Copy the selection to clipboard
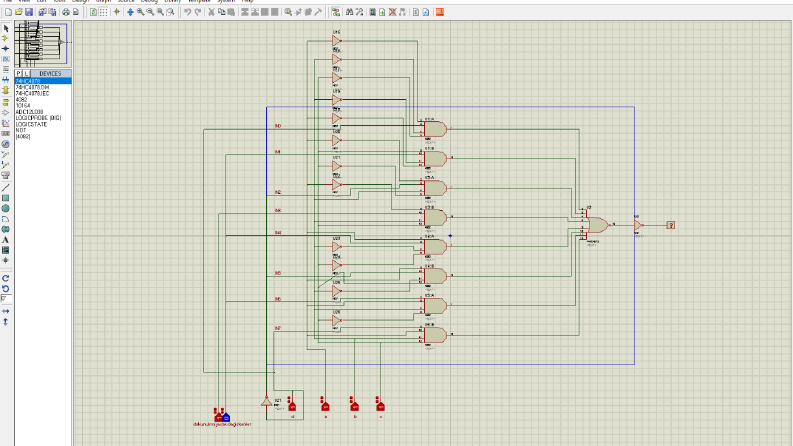This screenshot has height=446, width=793. pos(222,12)
